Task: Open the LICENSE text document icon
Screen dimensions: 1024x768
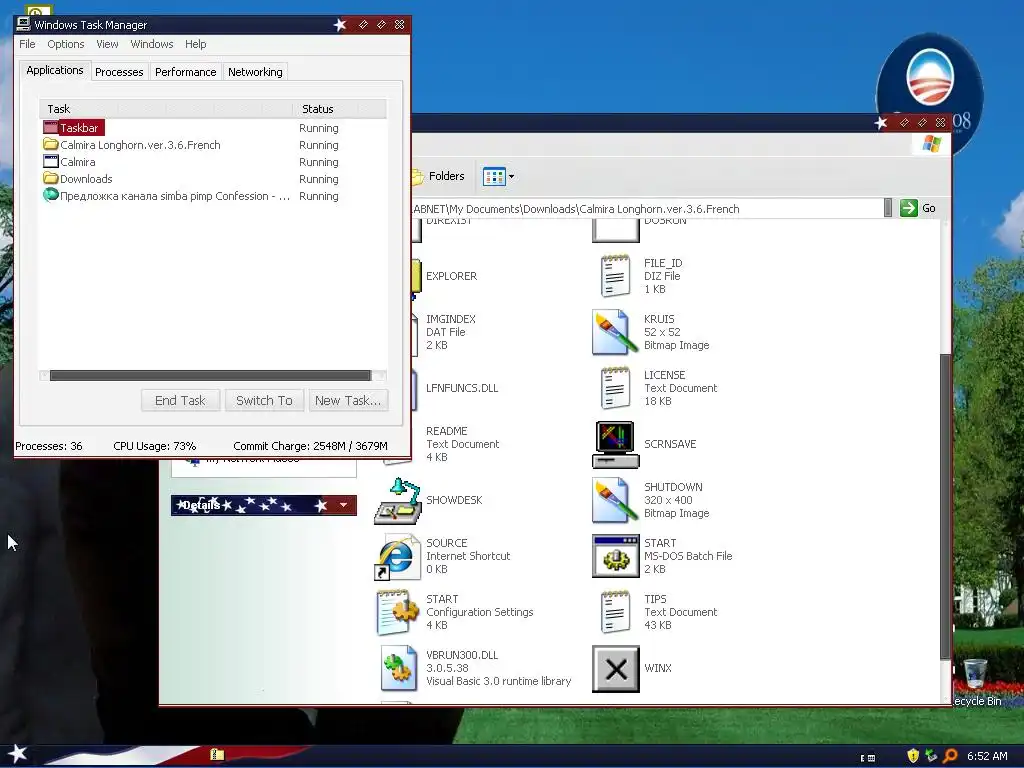Action: click(615, 389)
